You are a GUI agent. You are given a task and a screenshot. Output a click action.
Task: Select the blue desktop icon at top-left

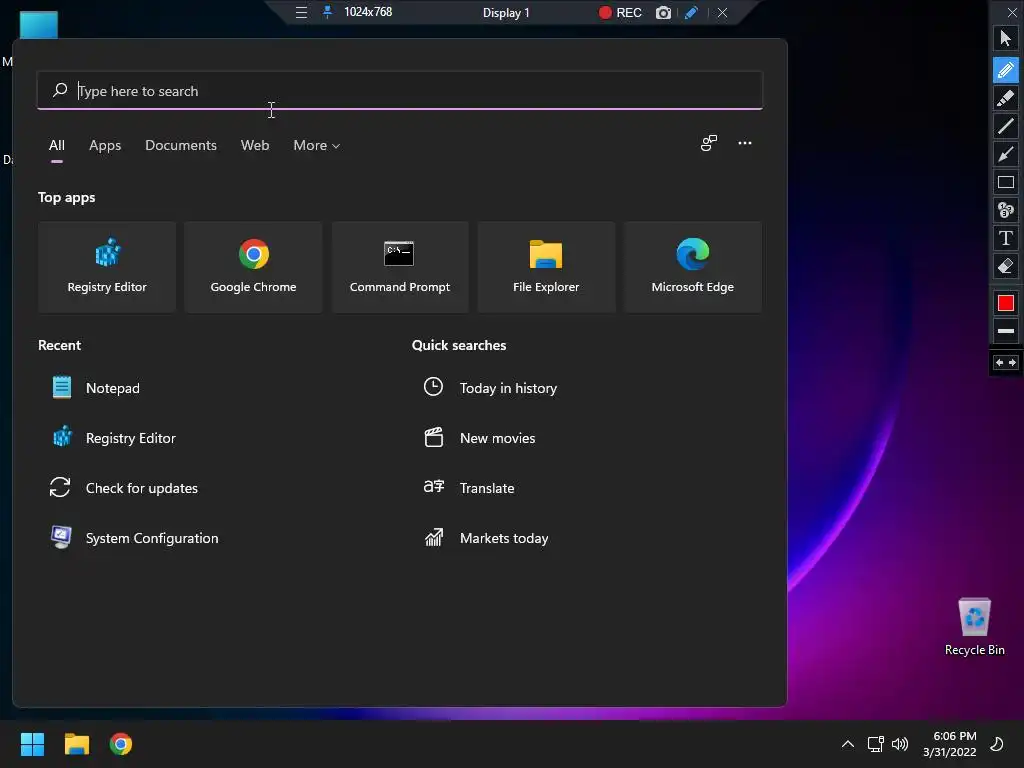point(39,25)
